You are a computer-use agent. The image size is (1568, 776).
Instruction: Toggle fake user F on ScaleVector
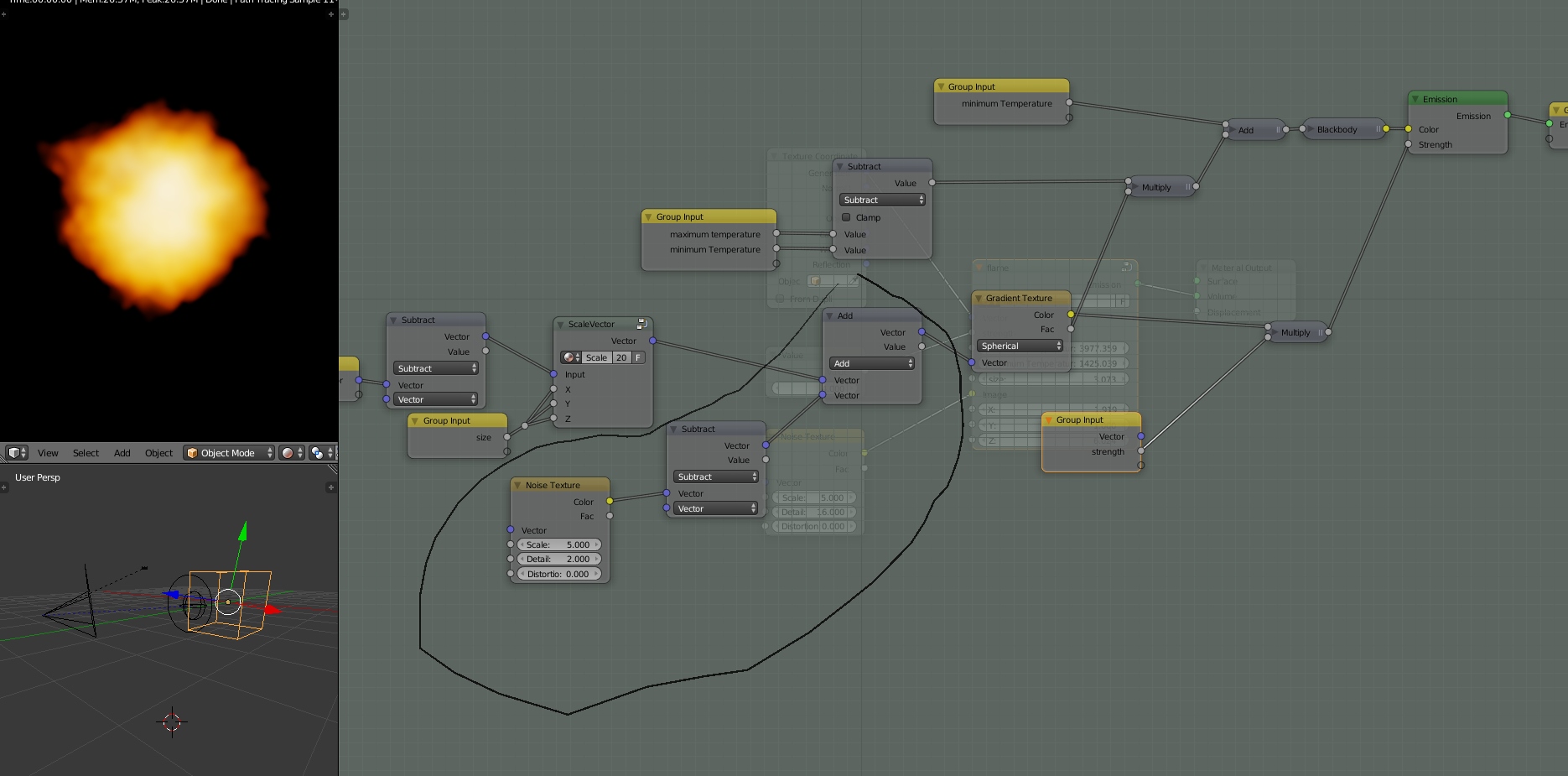[638, 357]
